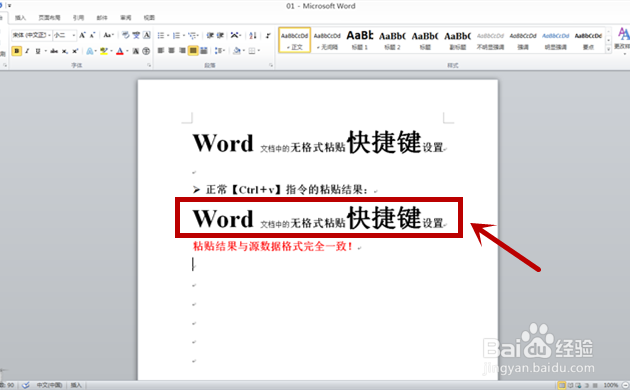Screen dimensions: 630x390
Task: Apply Text Effects icon
Action: click(x=90, y=51)
